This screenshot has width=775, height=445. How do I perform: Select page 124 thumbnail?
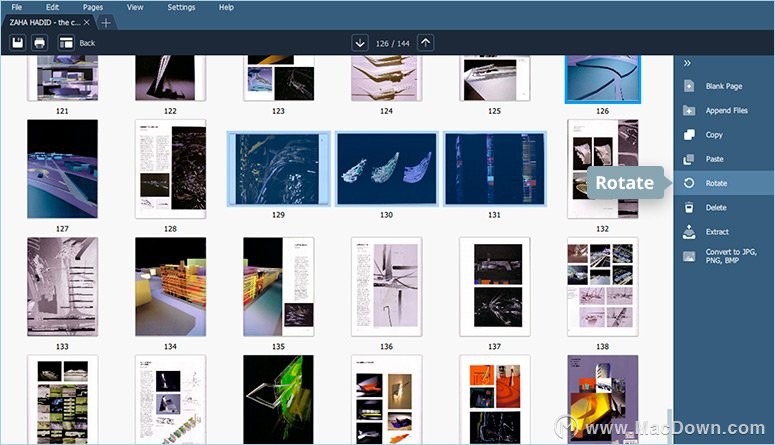pos(387,78)
